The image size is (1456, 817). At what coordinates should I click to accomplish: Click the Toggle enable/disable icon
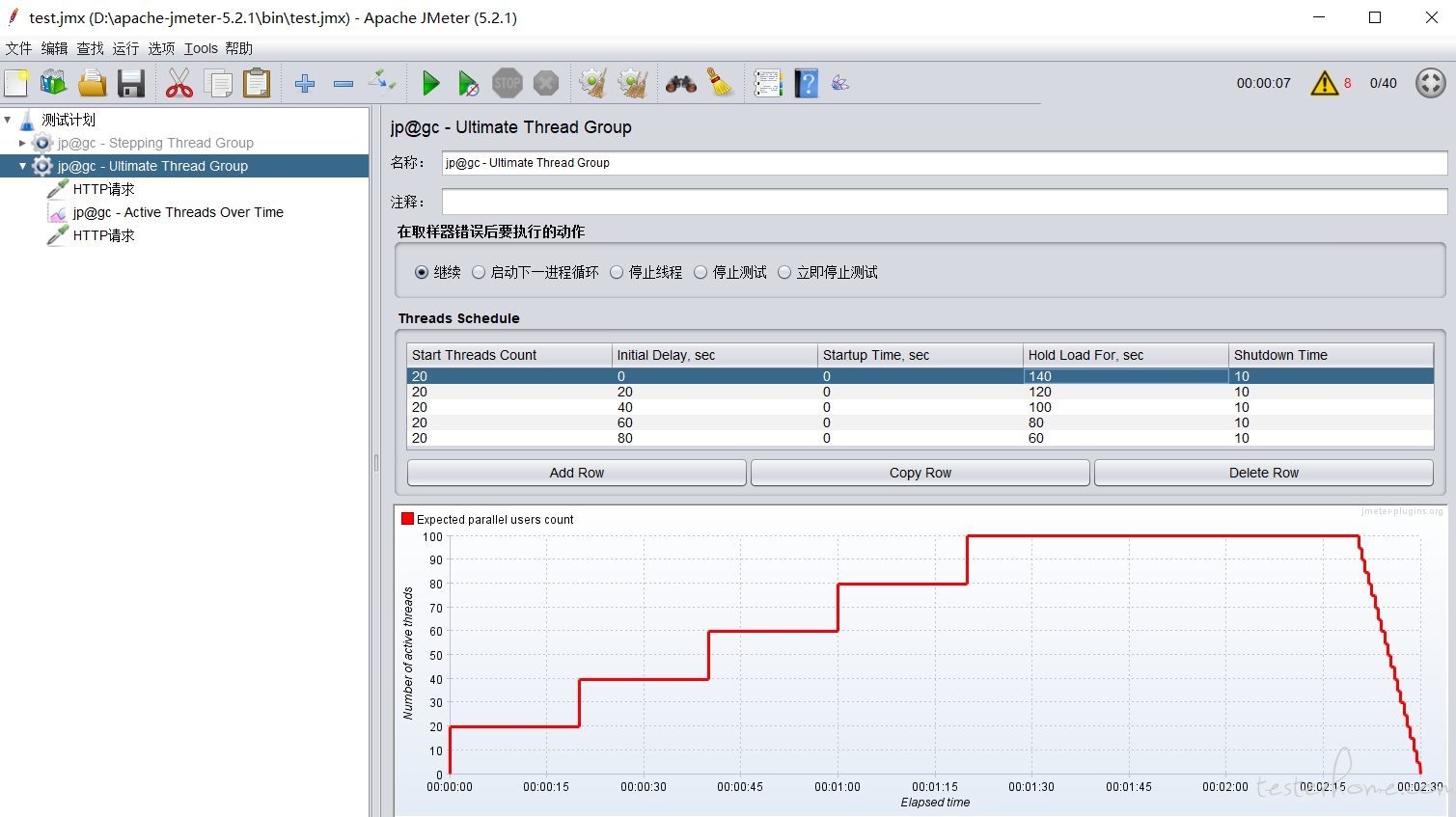point(382,81)
